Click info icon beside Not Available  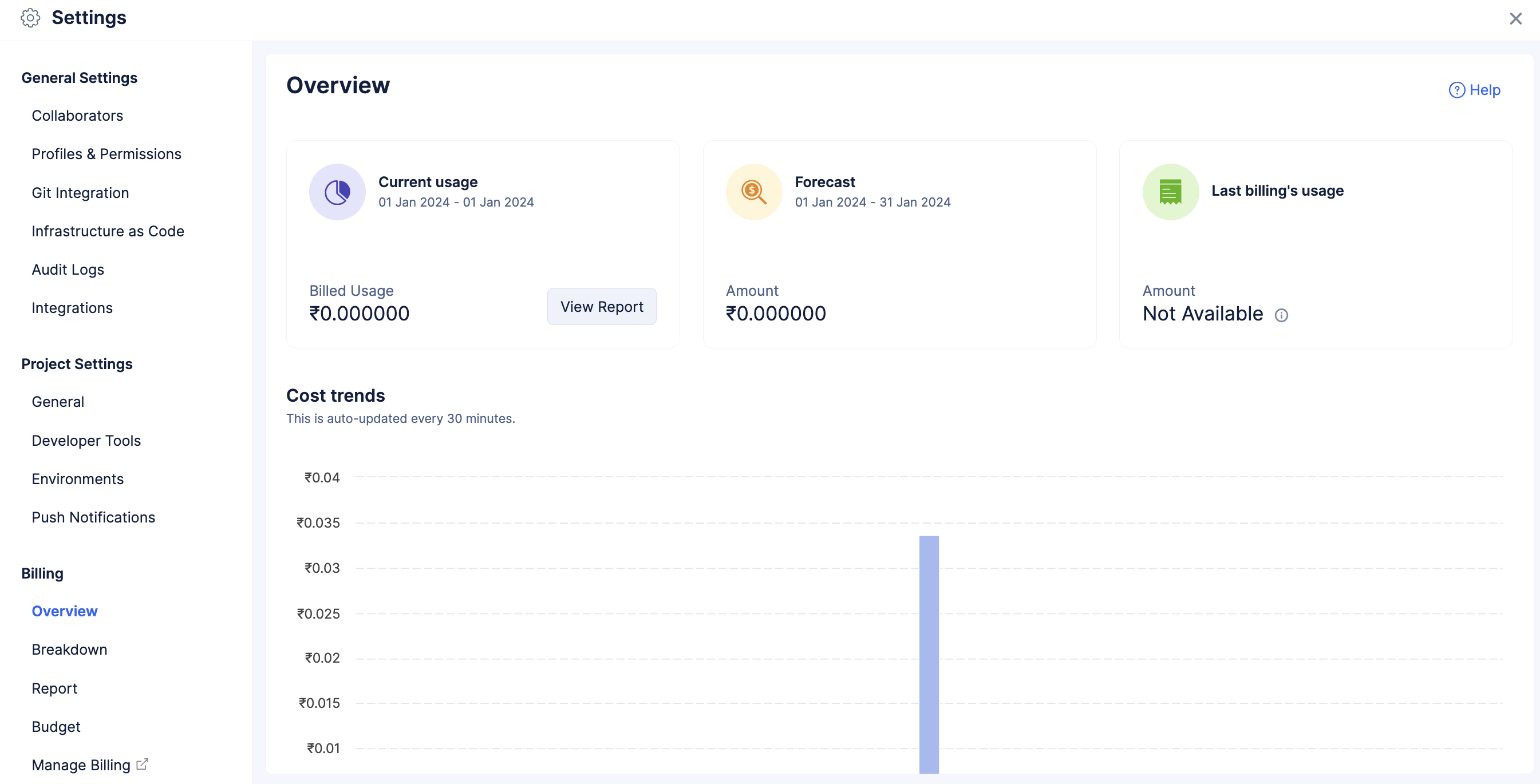(1281, 315)
